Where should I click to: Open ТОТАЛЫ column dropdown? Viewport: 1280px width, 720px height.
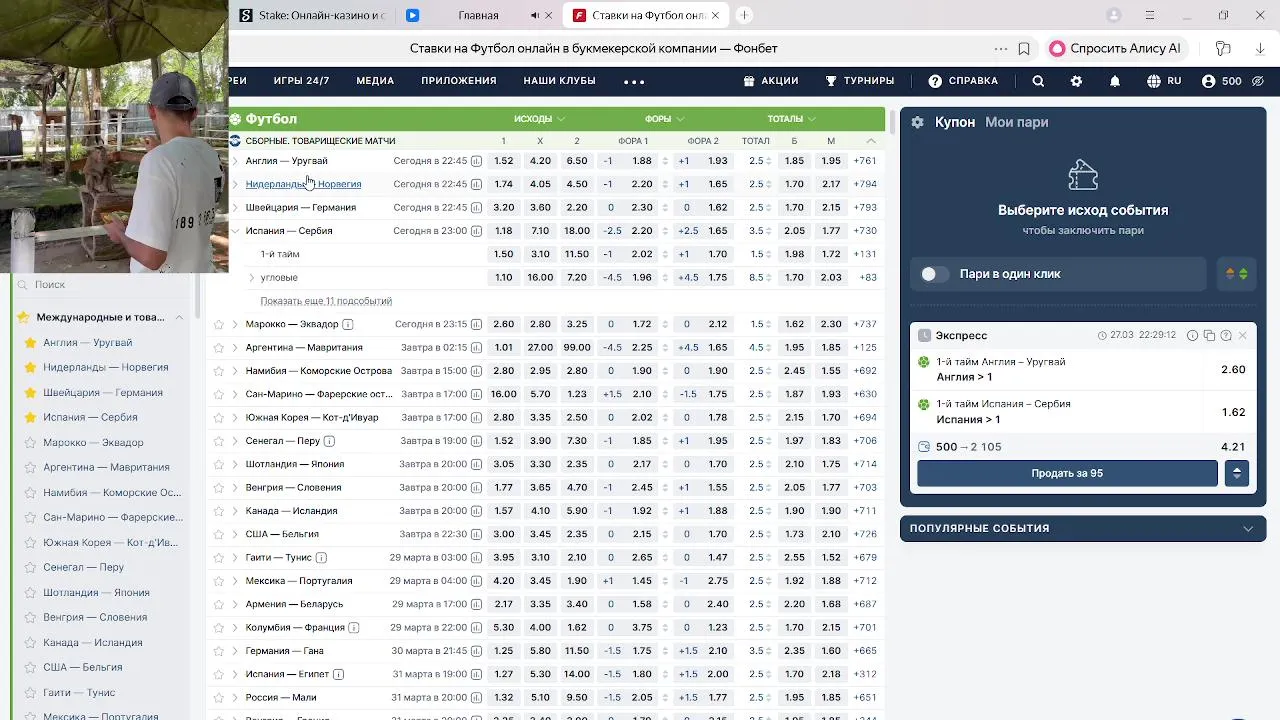[x=792, y=119]
